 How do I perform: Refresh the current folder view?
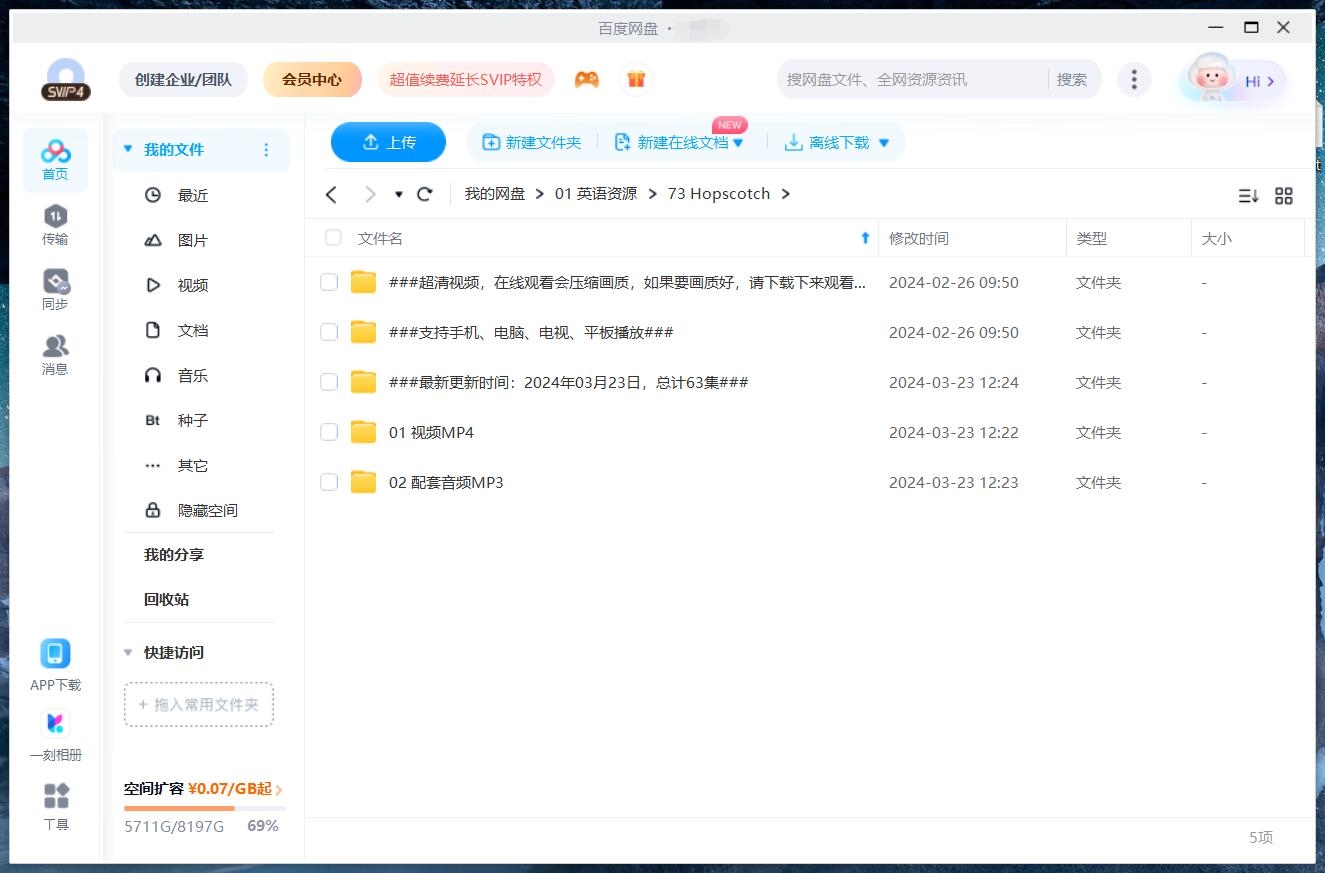[x=424, y=194]
